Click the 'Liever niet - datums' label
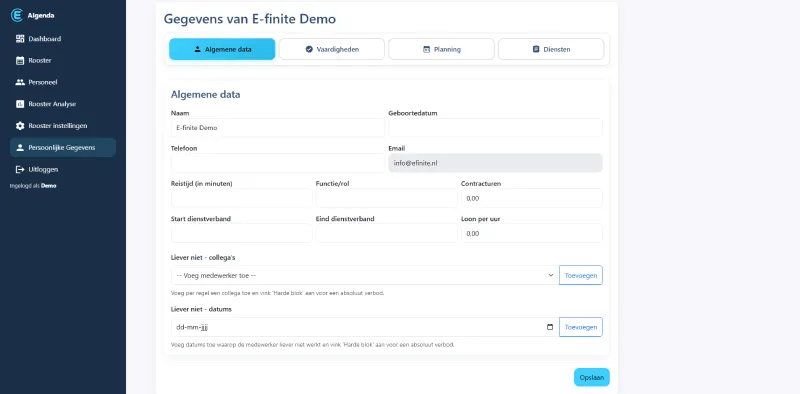Screen dimensions: 800x394 point(202,309)
